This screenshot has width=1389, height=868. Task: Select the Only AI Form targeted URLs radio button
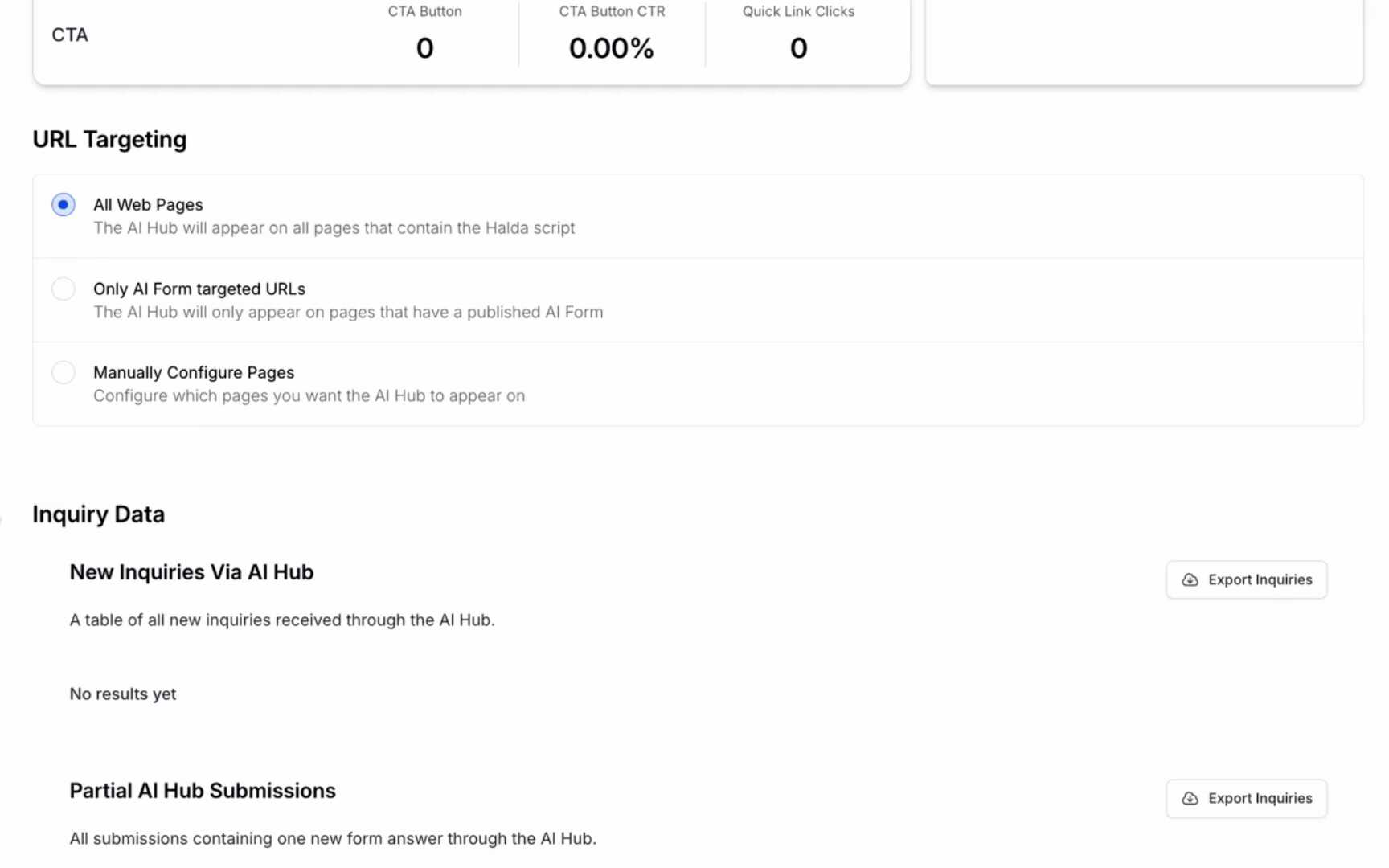tap(64, 289)
